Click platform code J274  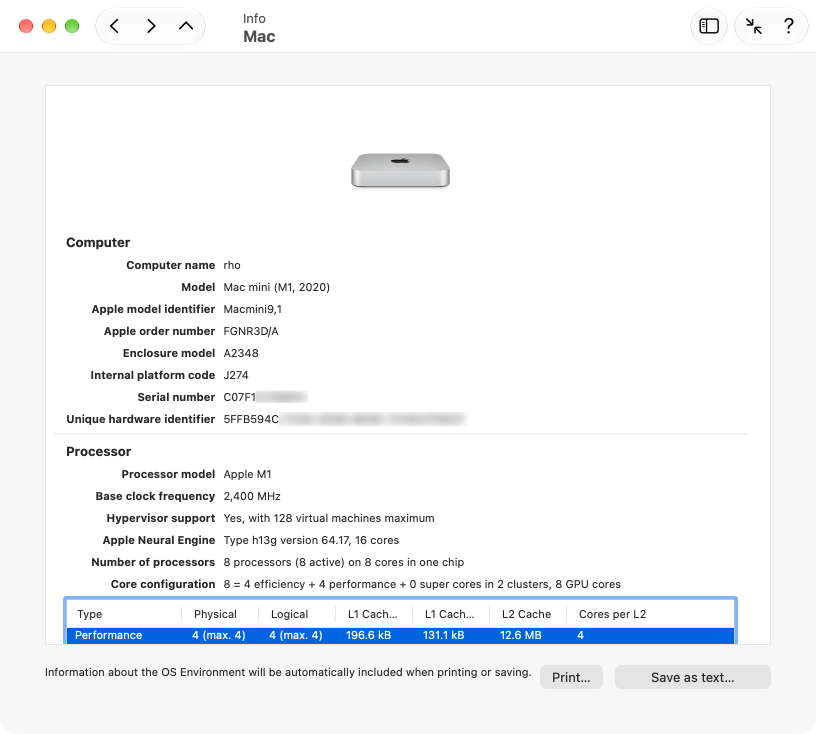pos(236,375)
